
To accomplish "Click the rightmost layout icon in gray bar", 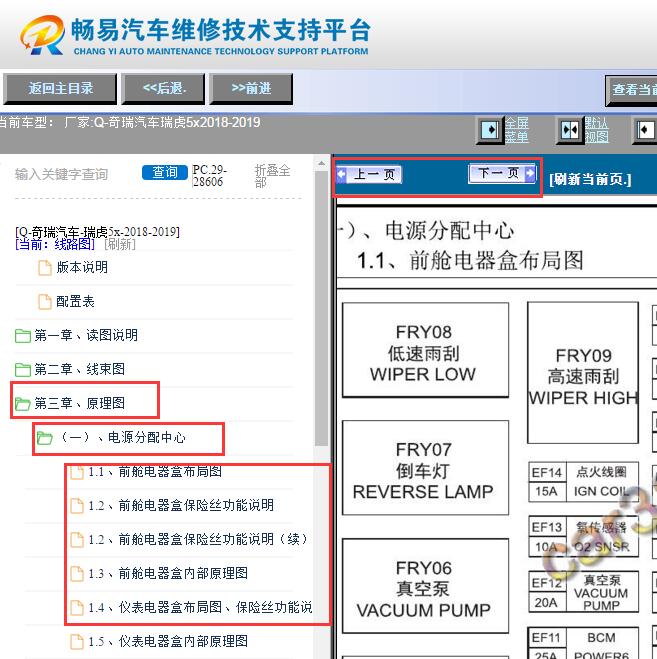I will 645,130.
